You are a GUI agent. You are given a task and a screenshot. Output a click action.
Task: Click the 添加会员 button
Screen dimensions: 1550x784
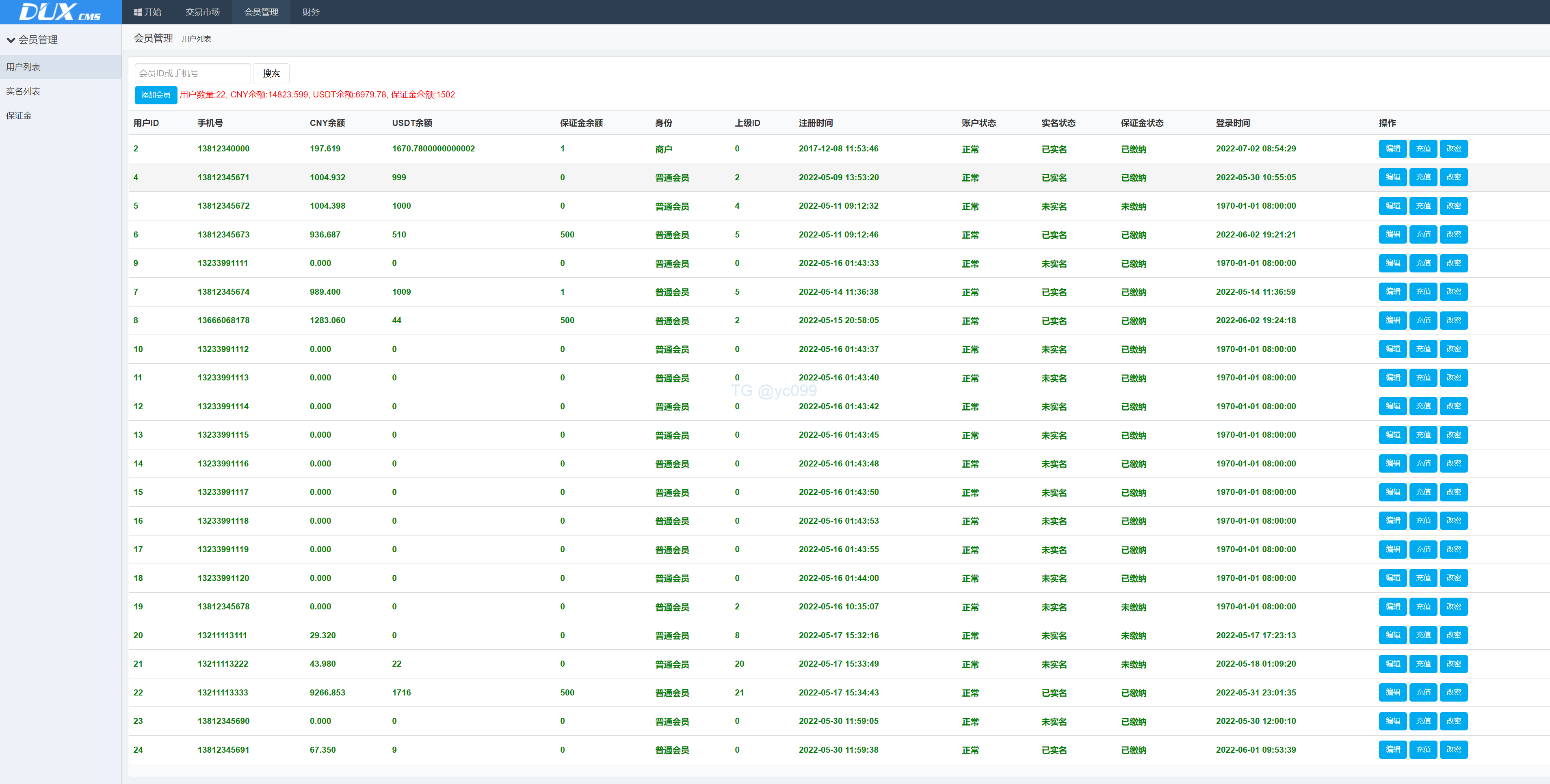tap(155, 95)
